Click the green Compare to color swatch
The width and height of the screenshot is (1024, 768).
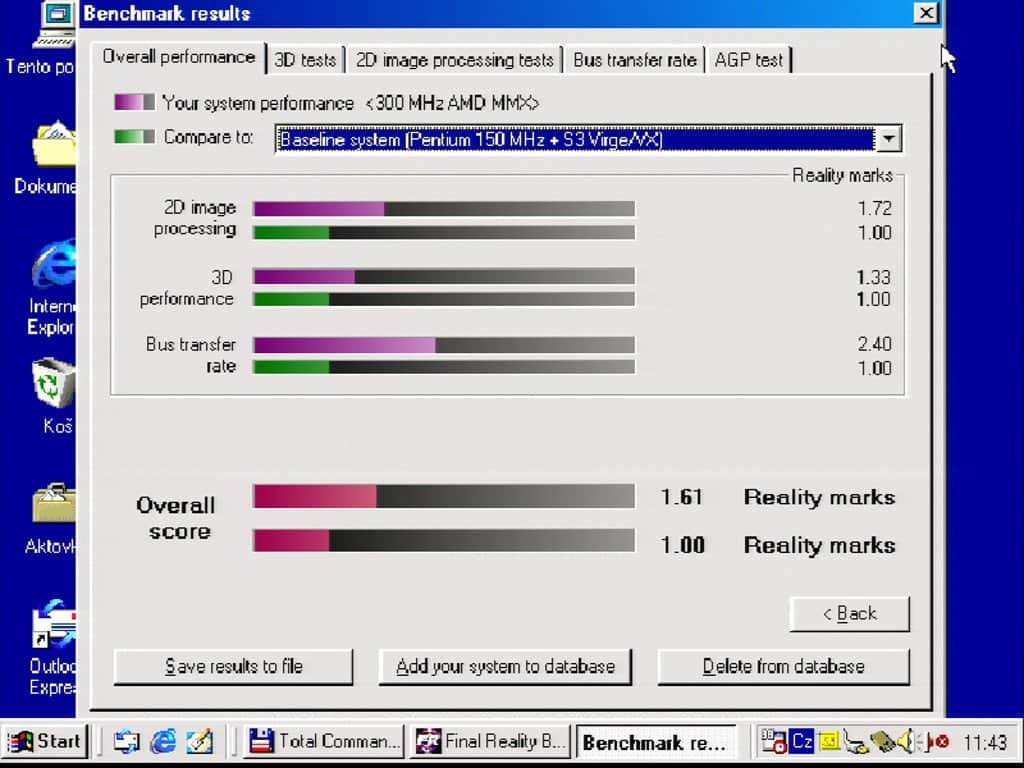[x=135, y=136]
